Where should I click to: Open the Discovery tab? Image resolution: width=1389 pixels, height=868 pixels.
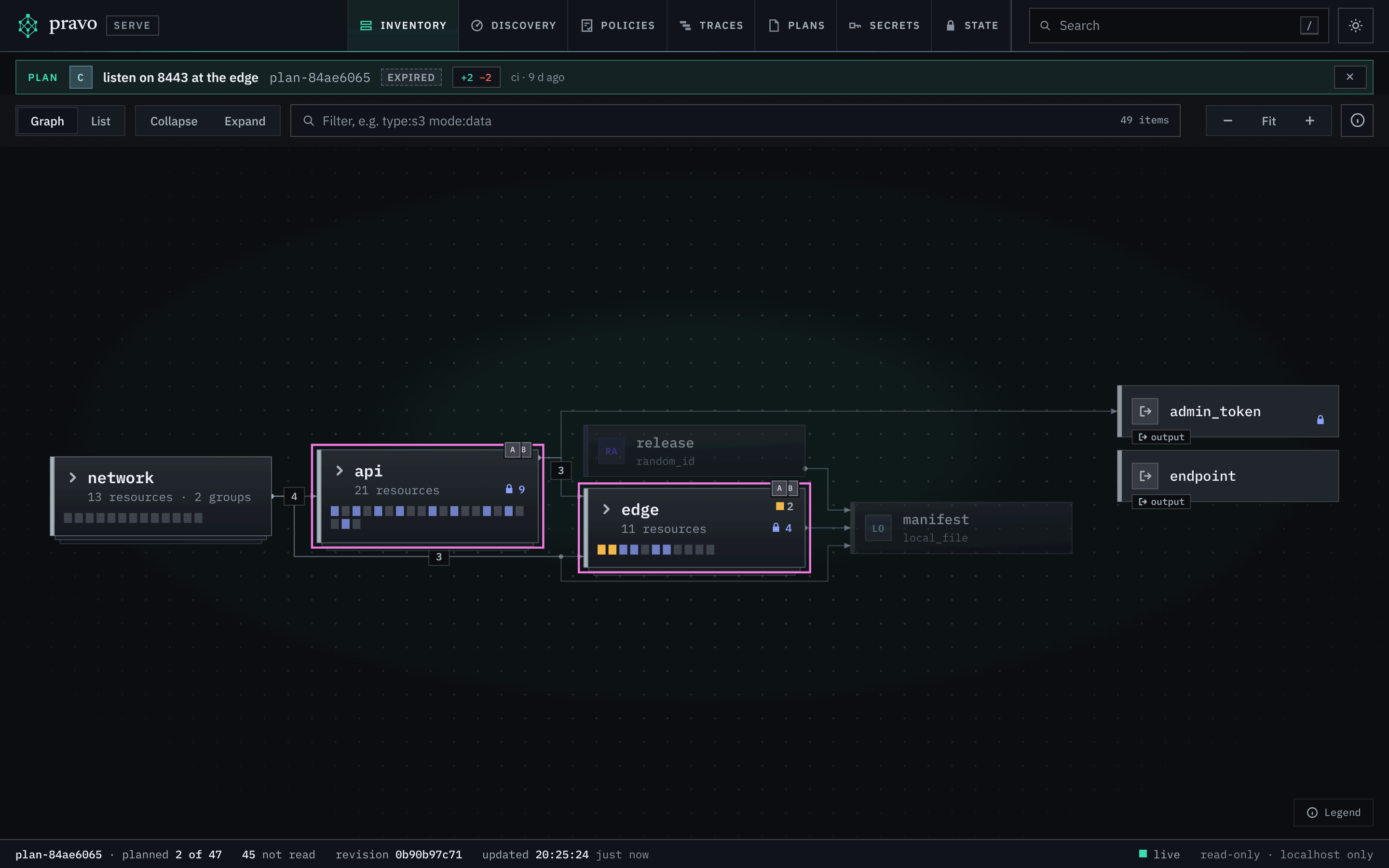point(513,25)
